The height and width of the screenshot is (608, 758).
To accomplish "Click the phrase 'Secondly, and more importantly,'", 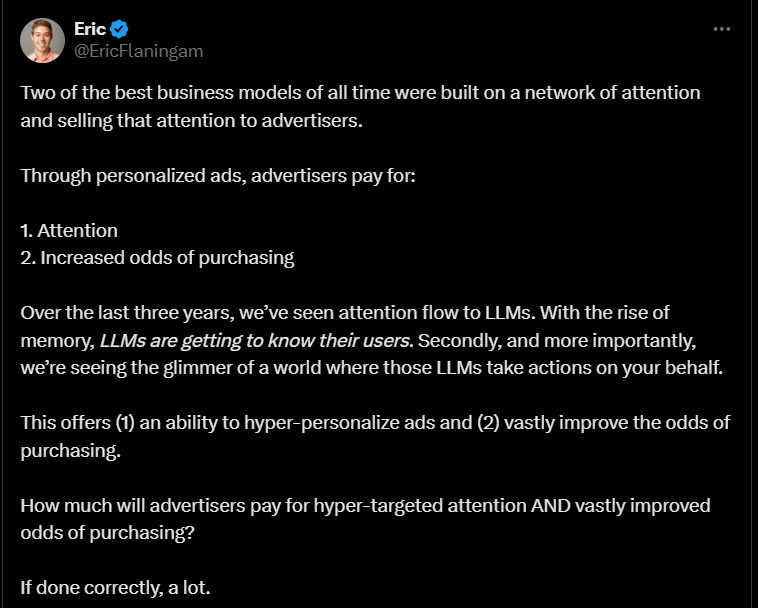I will [x=557, y=341].
